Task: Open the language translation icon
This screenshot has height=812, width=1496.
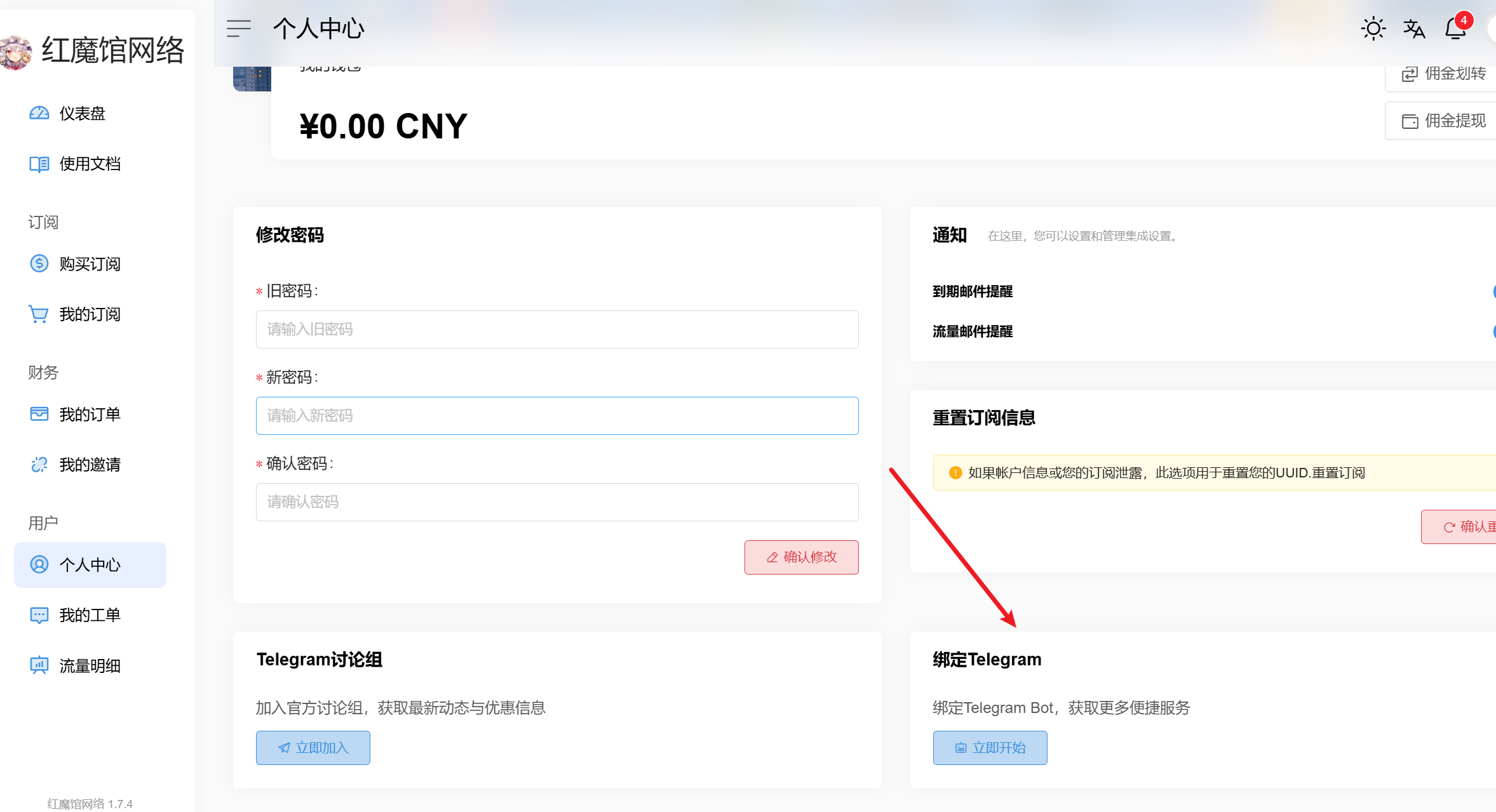Action: (x=1414, y=29)
